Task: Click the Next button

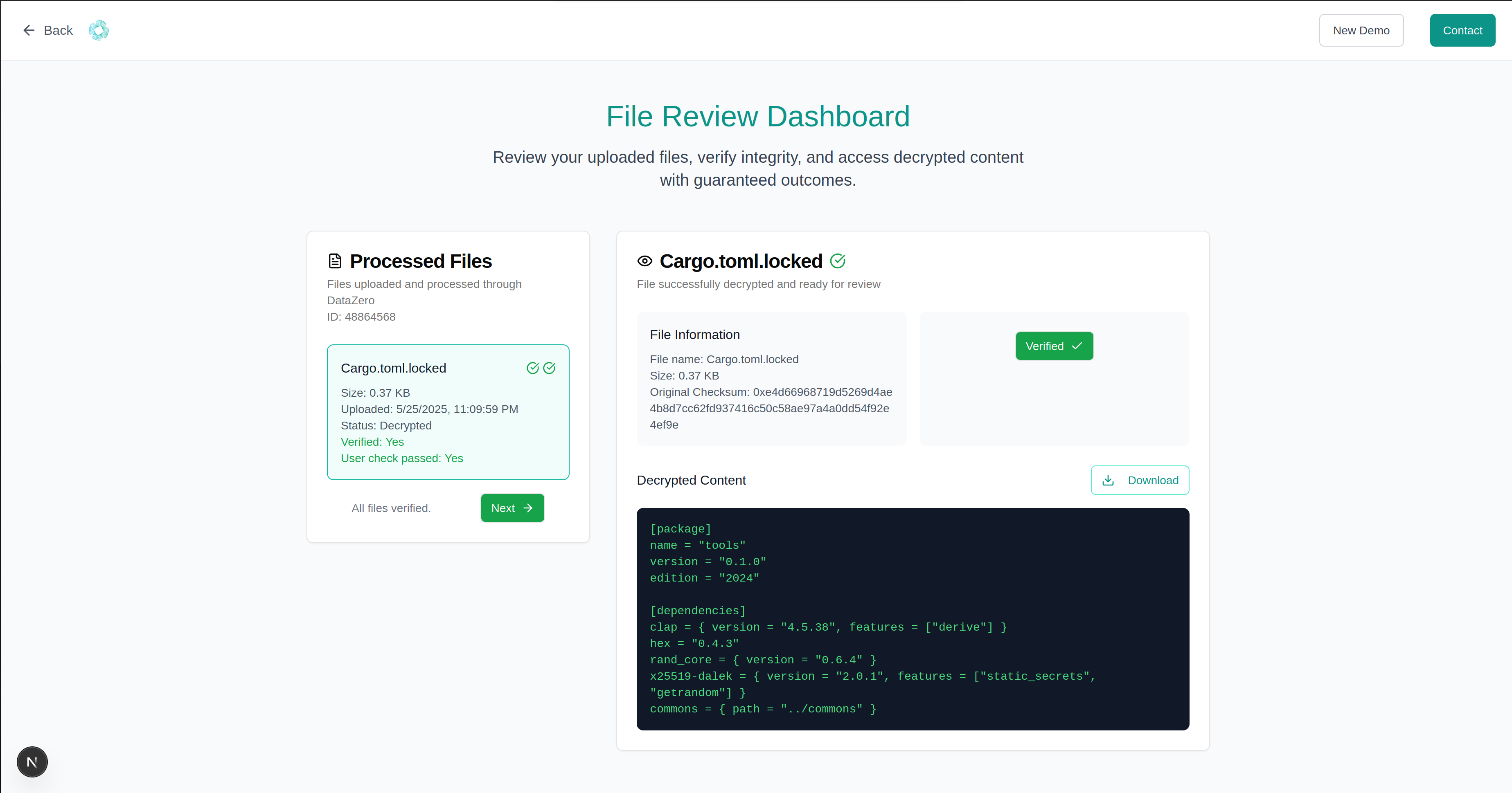Action: [x=512, y=508]
